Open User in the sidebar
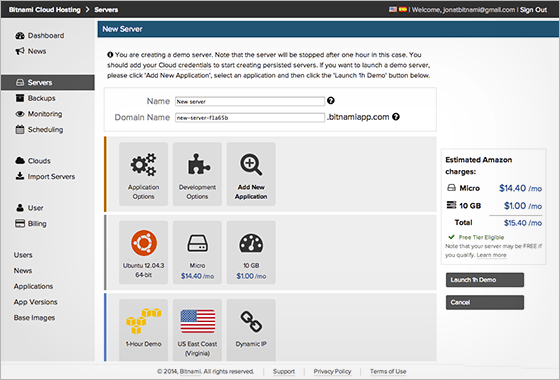 (x=29, y=208)
